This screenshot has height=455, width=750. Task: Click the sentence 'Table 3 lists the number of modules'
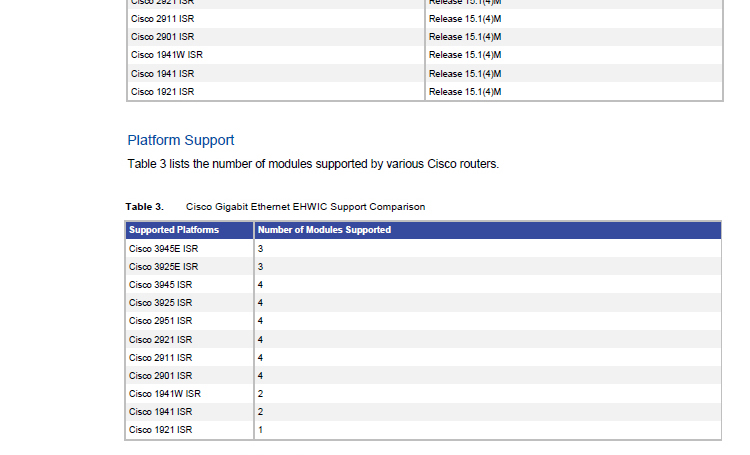[313, 164]
